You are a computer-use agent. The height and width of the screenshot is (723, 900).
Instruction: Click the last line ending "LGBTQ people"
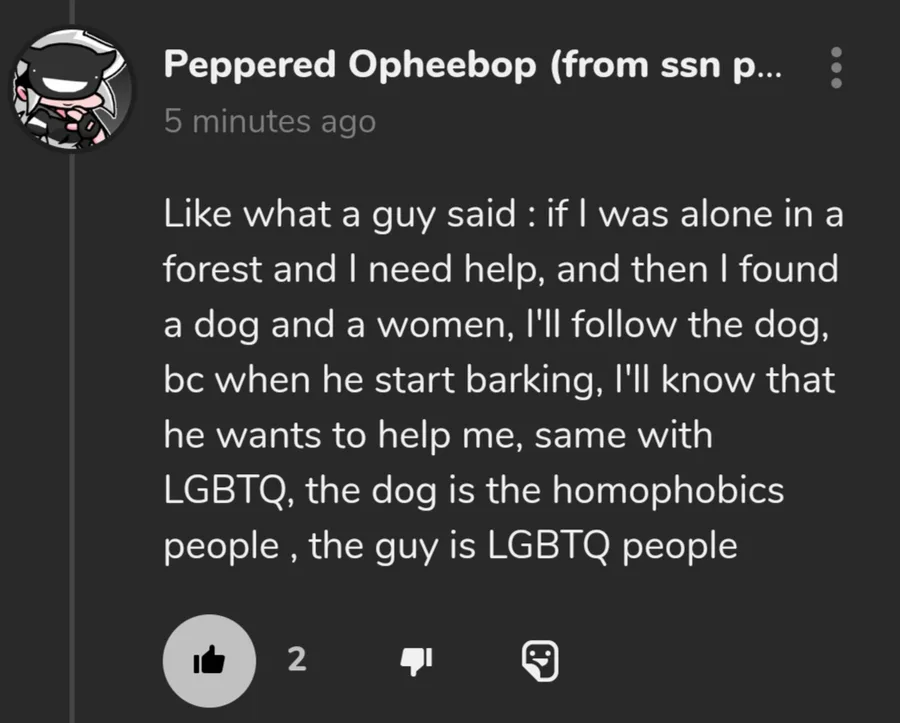point(450,546)
